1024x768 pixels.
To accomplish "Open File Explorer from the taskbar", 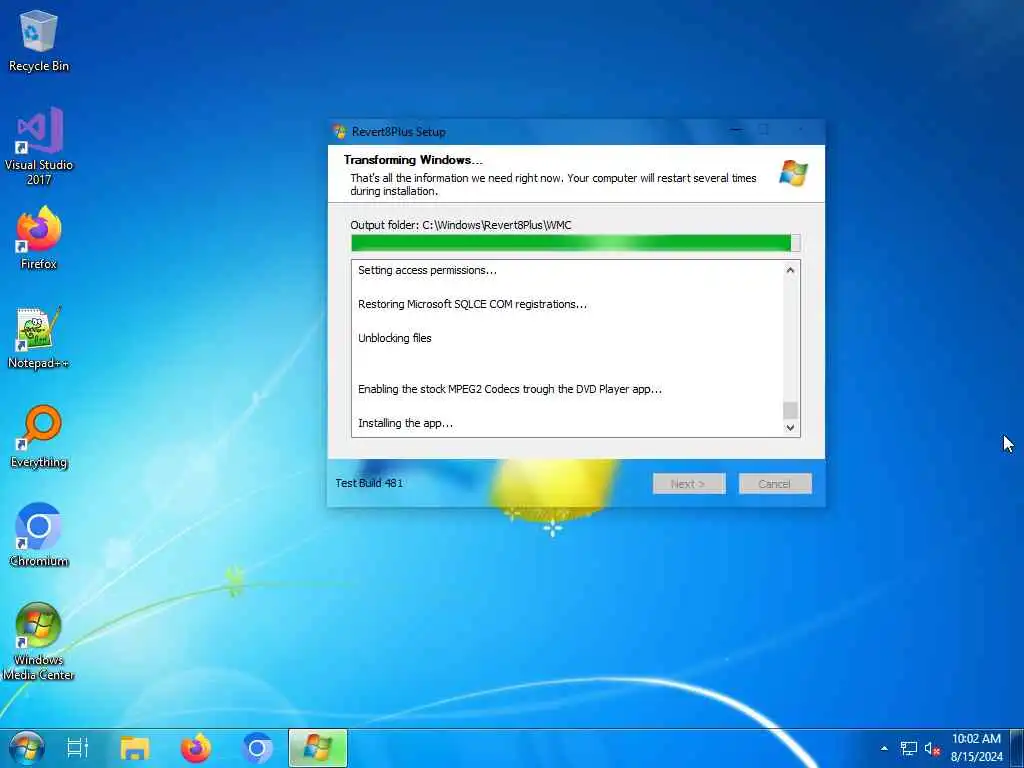I will pos(135,748).
